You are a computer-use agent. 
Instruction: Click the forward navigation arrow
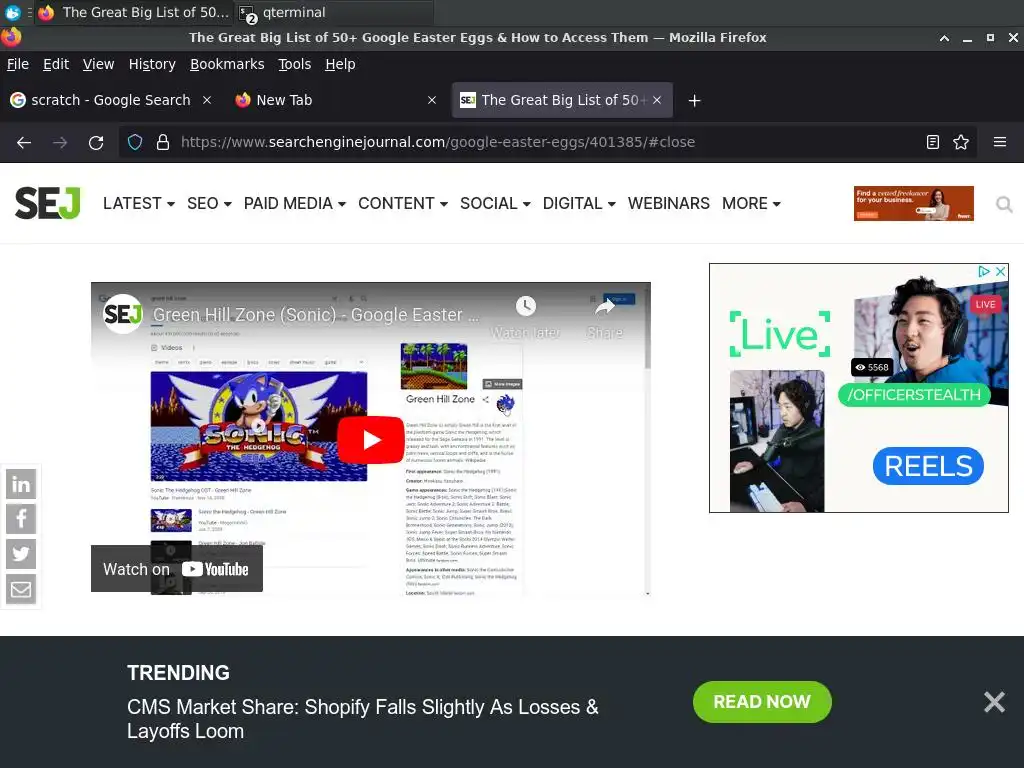[x=60, y=142]
